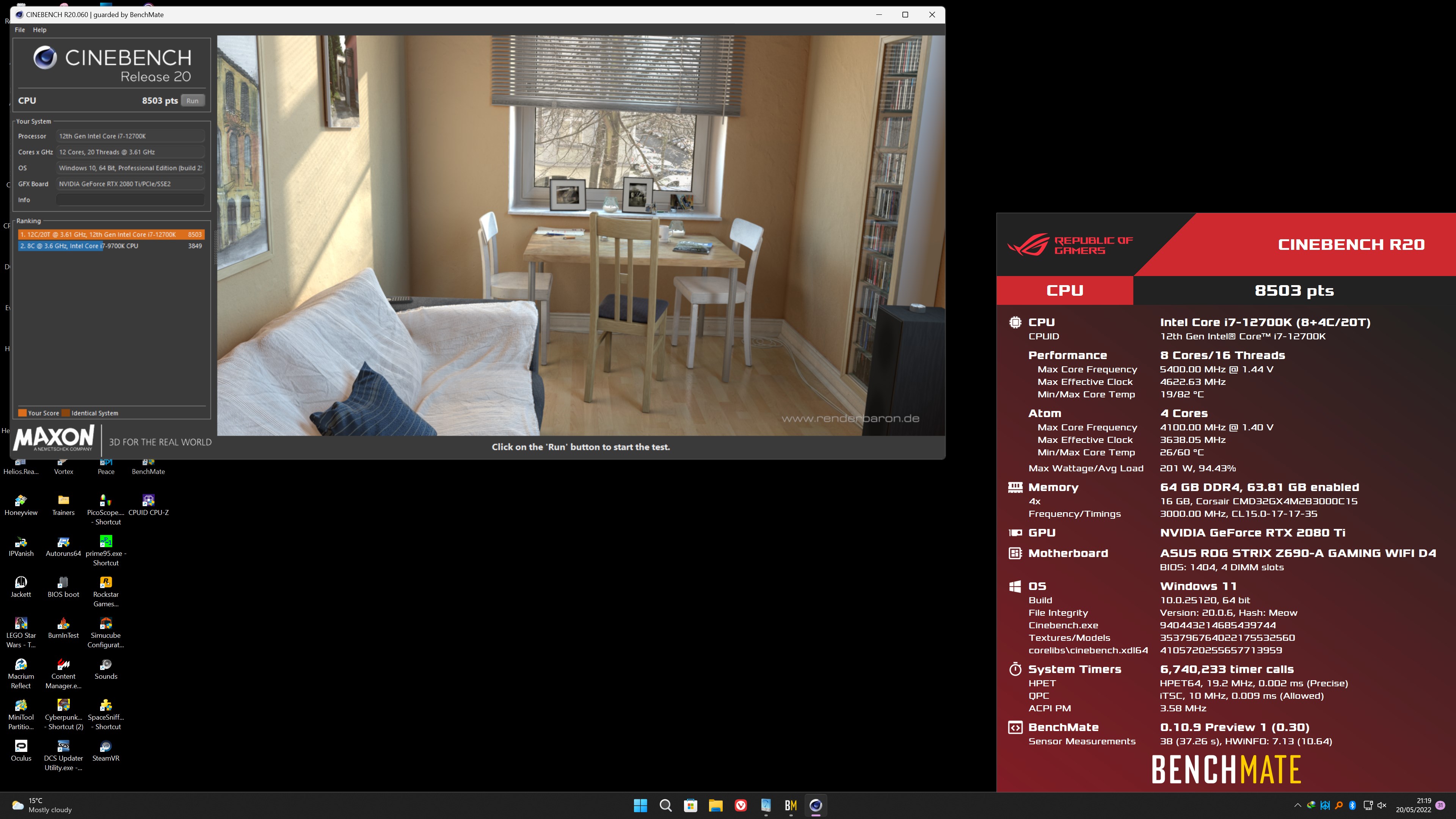This screenshot has height=819, width=1456.
Task: Open the Sounds desktop shortcut
Action: pos(106,669)
